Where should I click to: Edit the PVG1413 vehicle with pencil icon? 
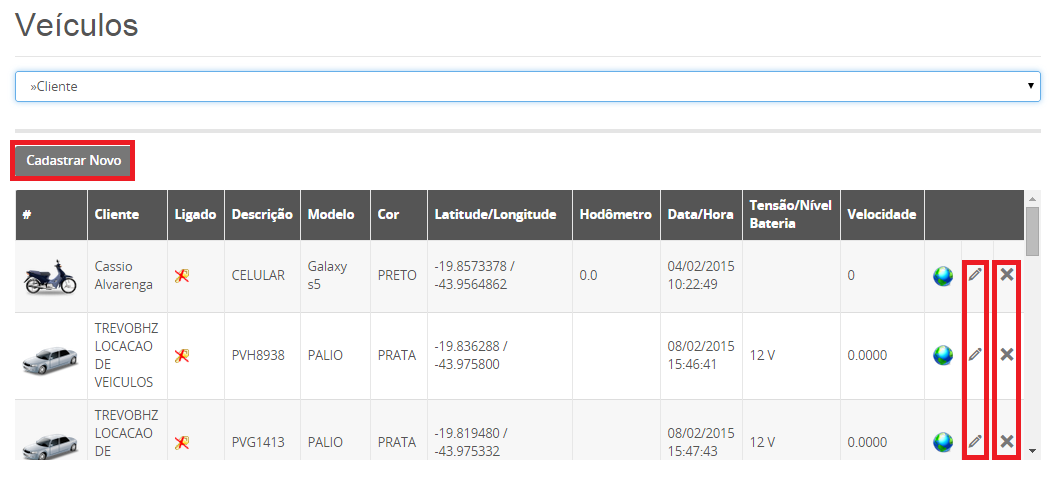click(975, 441)
